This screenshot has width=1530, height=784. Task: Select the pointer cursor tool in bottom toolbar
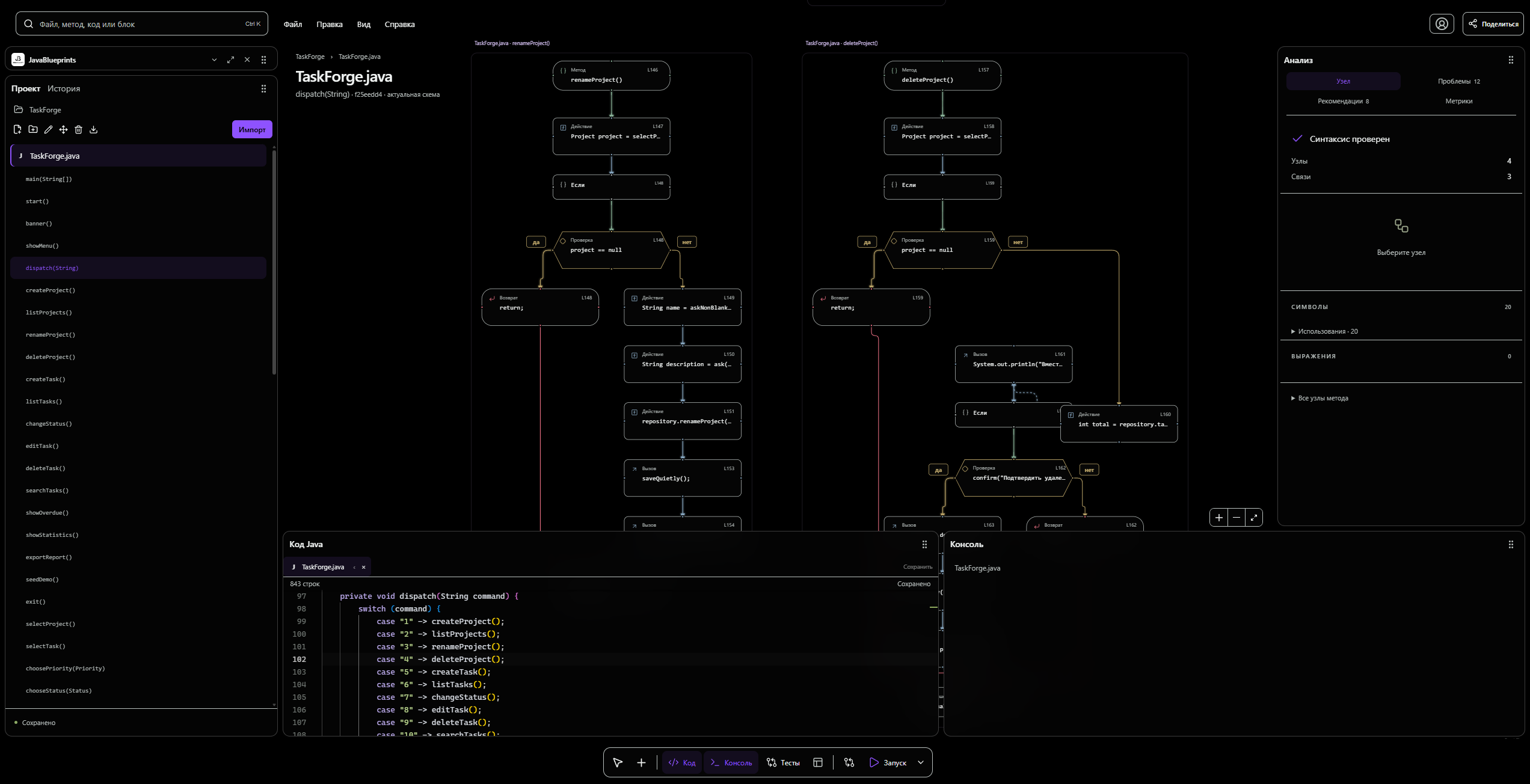point(618,762)
